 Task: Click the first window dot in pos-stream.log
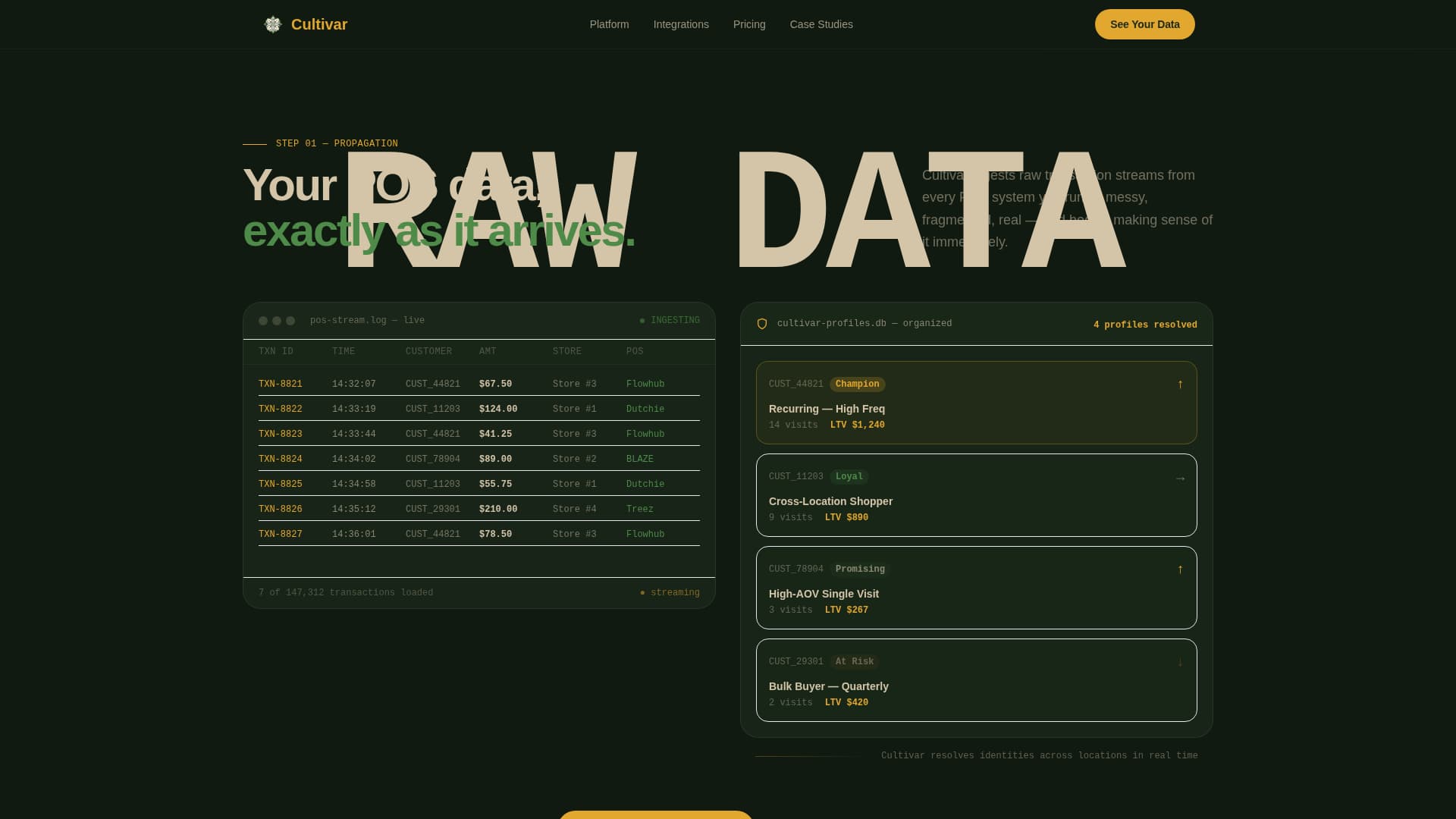pyautogui.click(x=263, y=321)
